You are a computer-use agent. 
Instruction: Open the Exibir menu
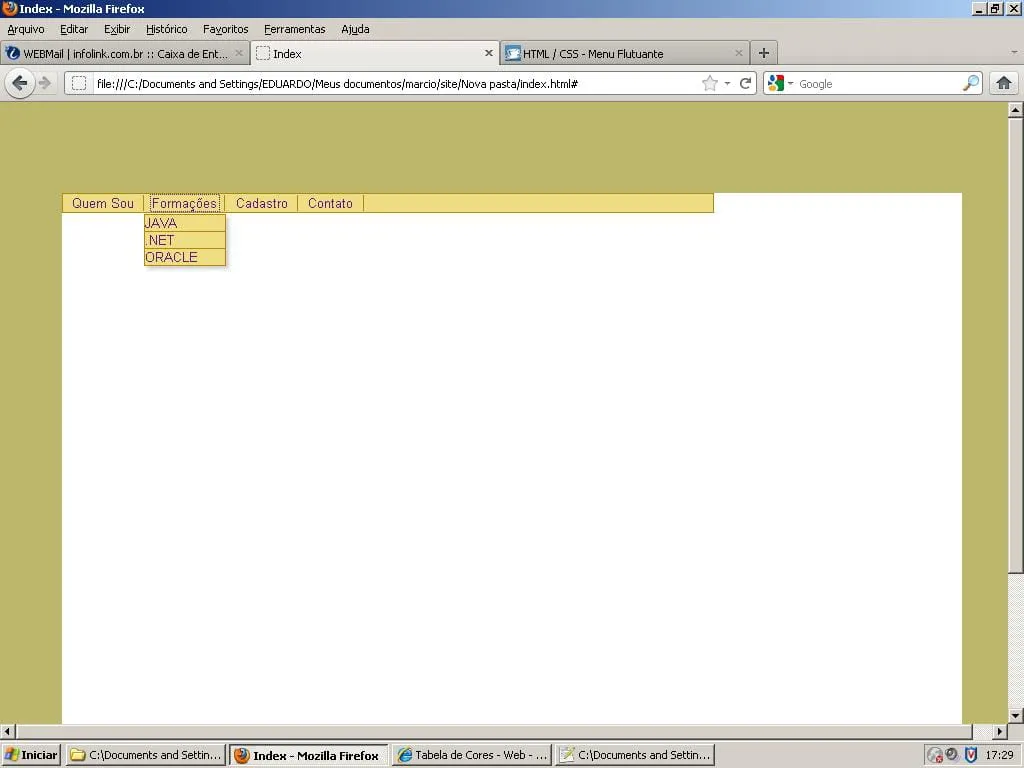(x=117, y=29)
